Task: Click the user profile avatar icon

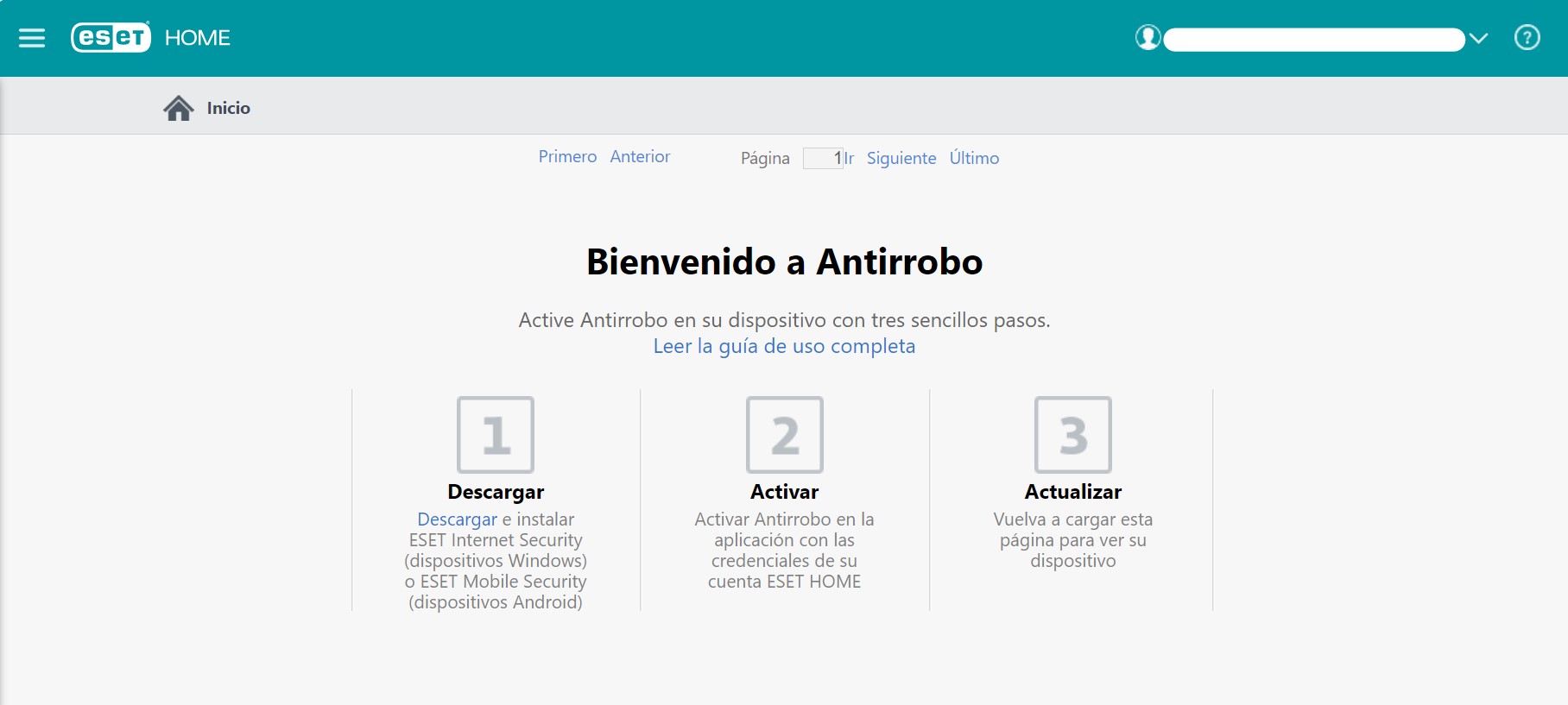Action: coord(1148,38)
